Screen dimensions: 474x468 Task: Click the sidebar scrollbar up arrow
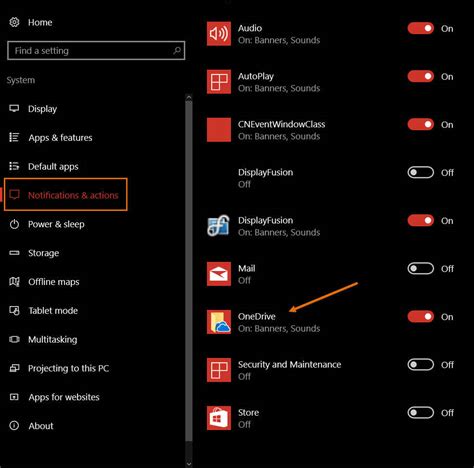pyautogui.click(x=189, y=98)
